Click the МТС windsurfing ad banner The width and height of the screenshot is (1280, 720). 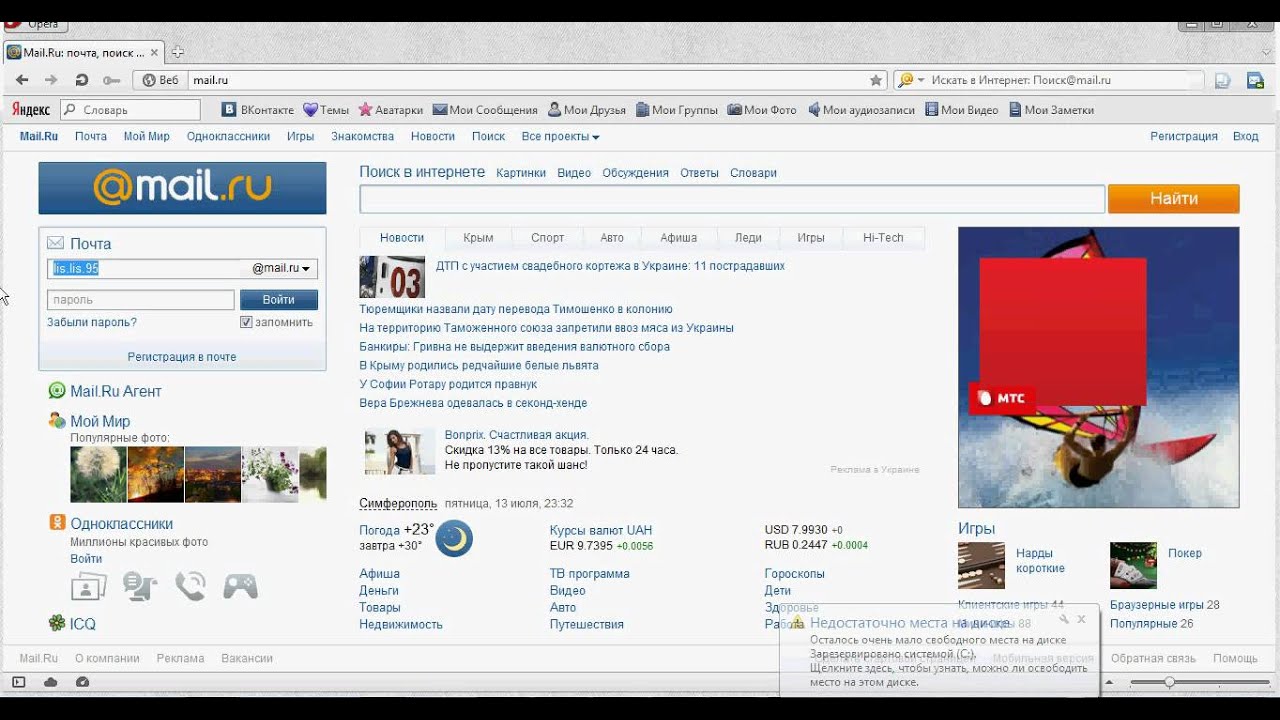[1098, 367]
